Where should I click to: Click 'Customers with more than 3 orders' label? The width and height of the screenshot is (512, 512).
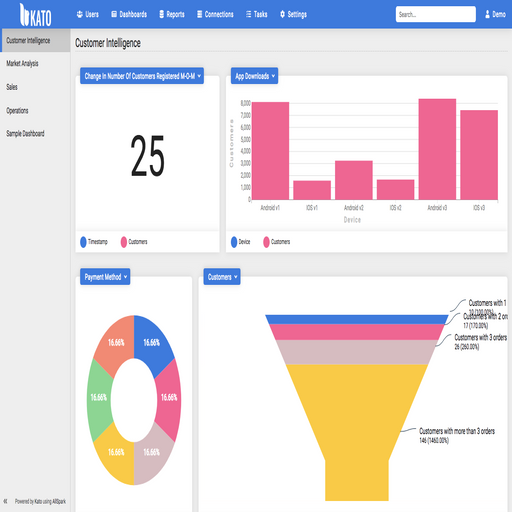(x=457, y=431)
